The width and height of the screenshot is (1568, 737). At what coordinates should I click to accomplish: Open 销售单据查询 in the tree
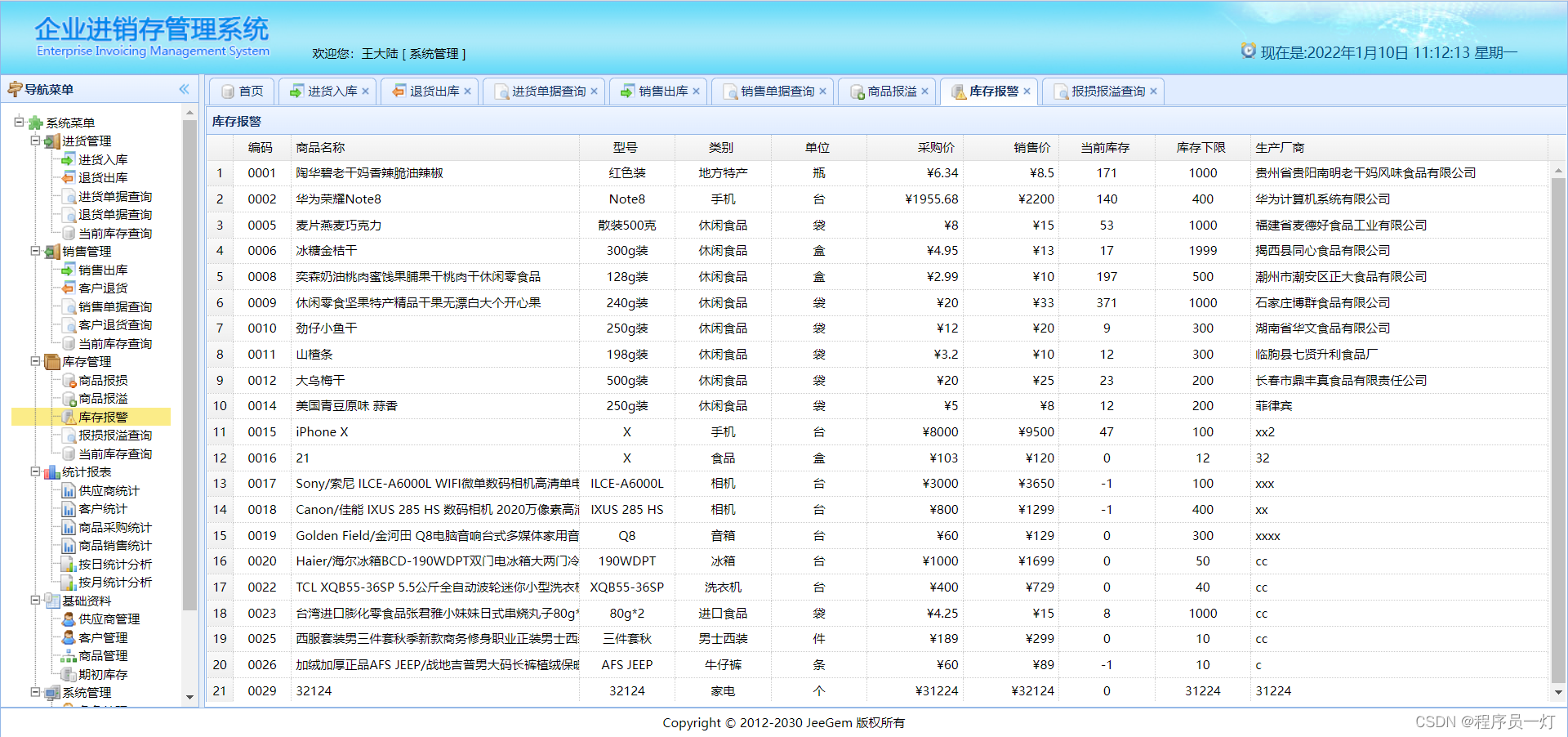pyautogui.click(x=115, y=306)
